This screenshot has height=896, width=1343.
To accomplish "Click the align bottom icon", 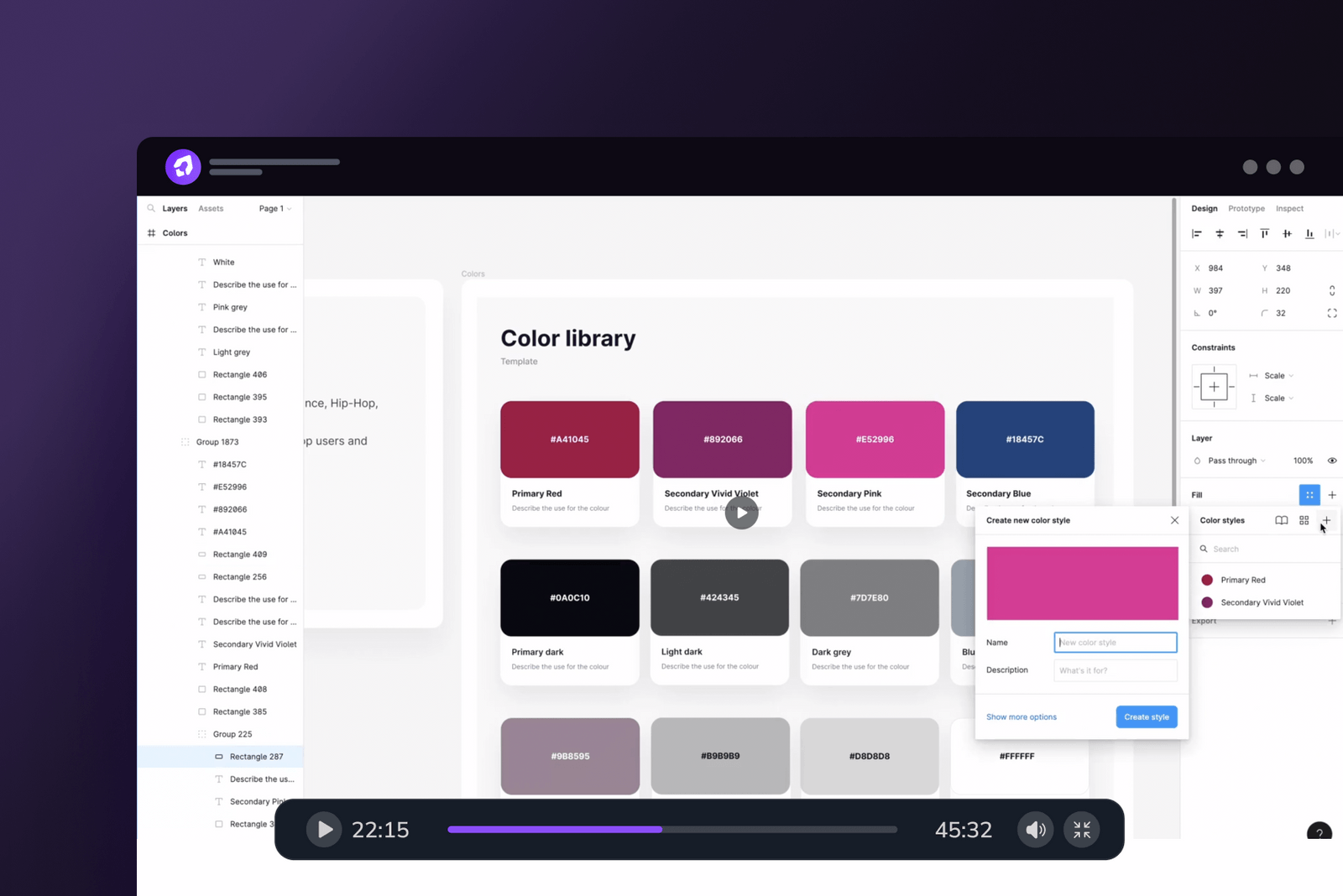I will point(1309,234).
